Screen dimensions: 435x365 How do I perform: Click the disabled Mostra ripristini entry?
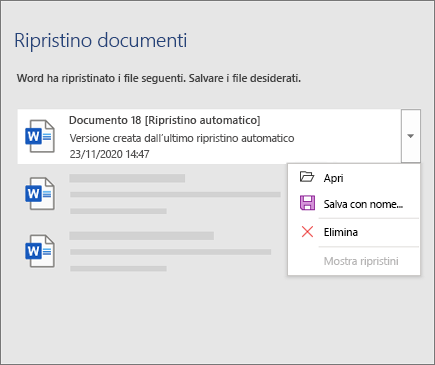point(354,261)
